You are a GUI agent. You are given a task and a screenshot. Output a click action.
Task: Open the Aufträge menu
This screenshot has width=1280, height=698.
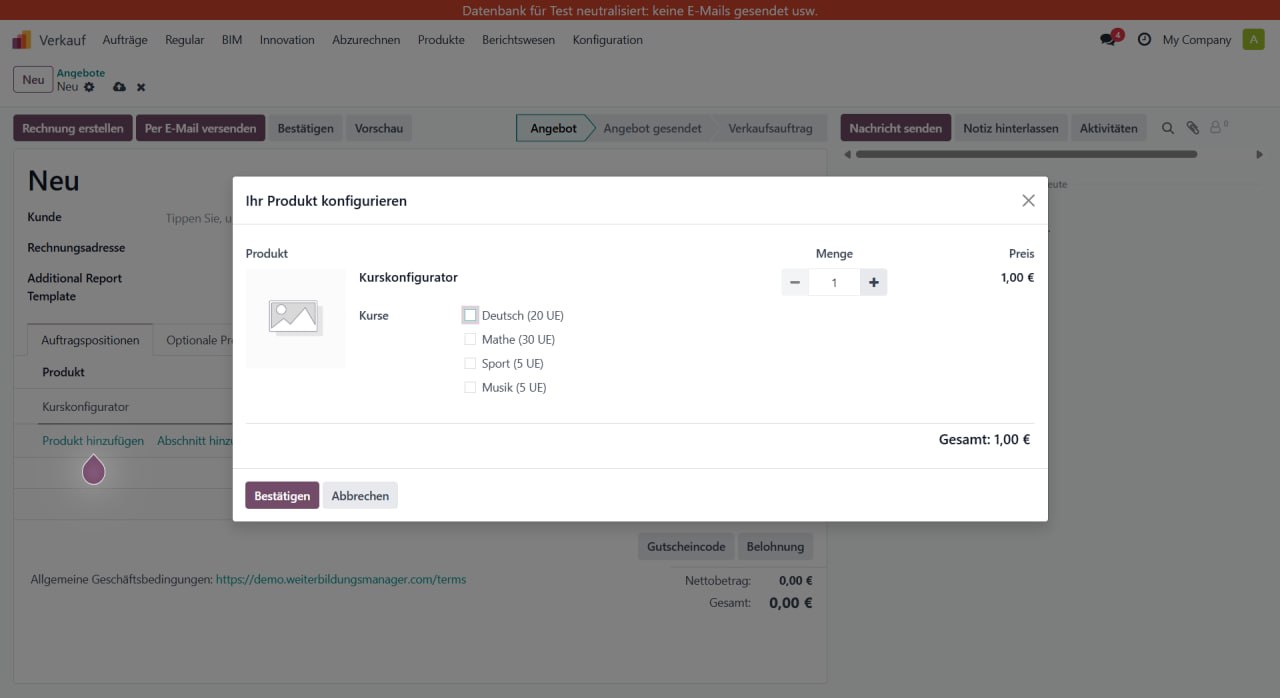pos(125,40)
